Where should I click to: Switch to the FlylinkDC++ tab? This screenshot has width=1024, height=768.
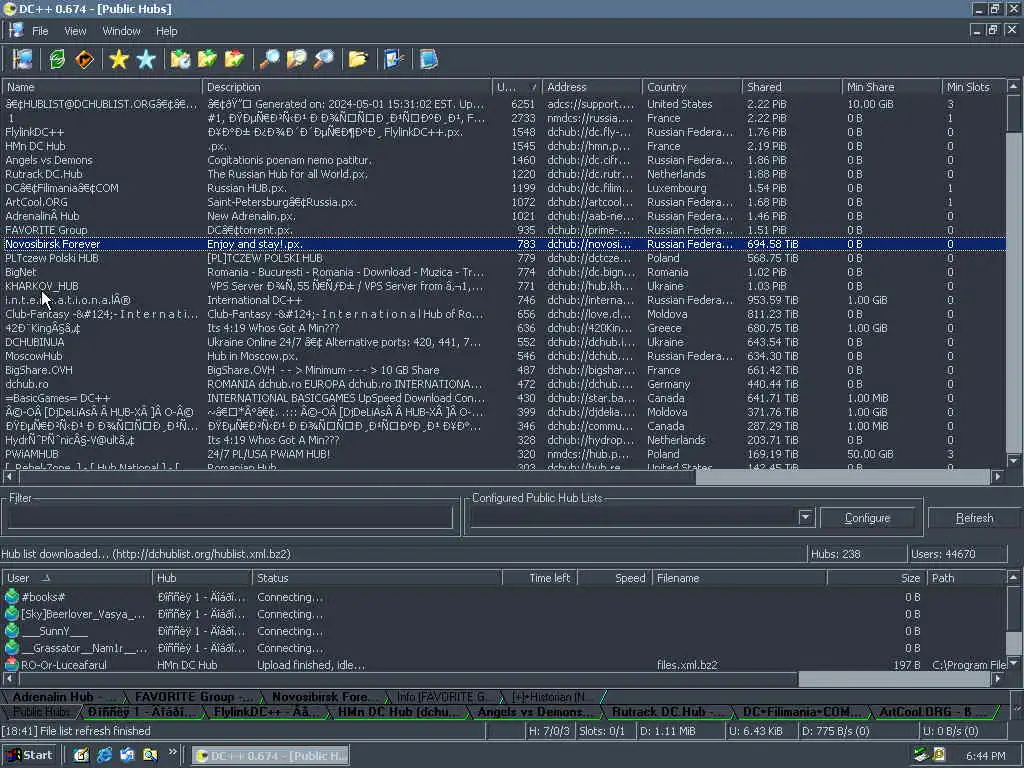tap(266, 712)
